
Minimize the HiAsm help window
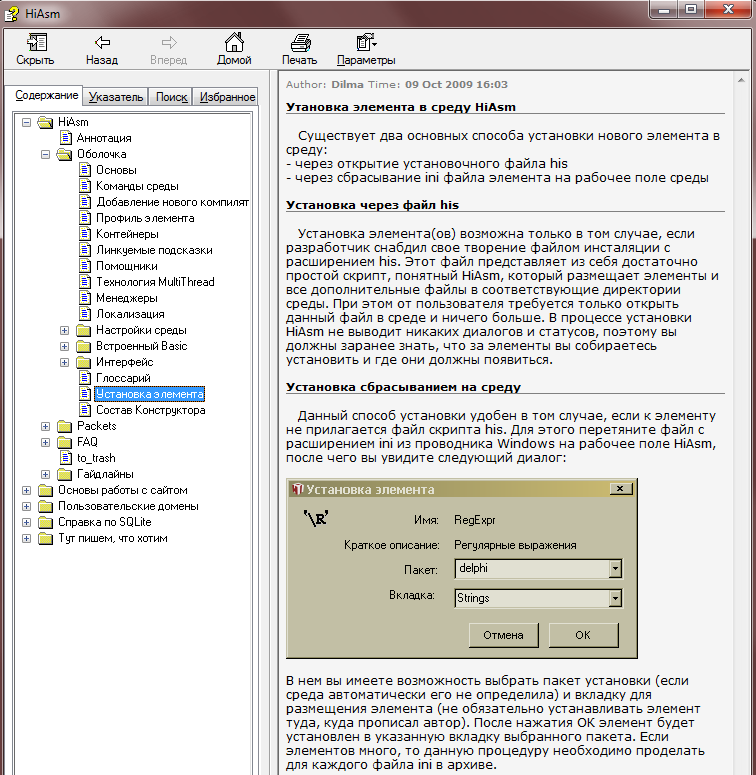pyautogui.click(x=665, y=9)
